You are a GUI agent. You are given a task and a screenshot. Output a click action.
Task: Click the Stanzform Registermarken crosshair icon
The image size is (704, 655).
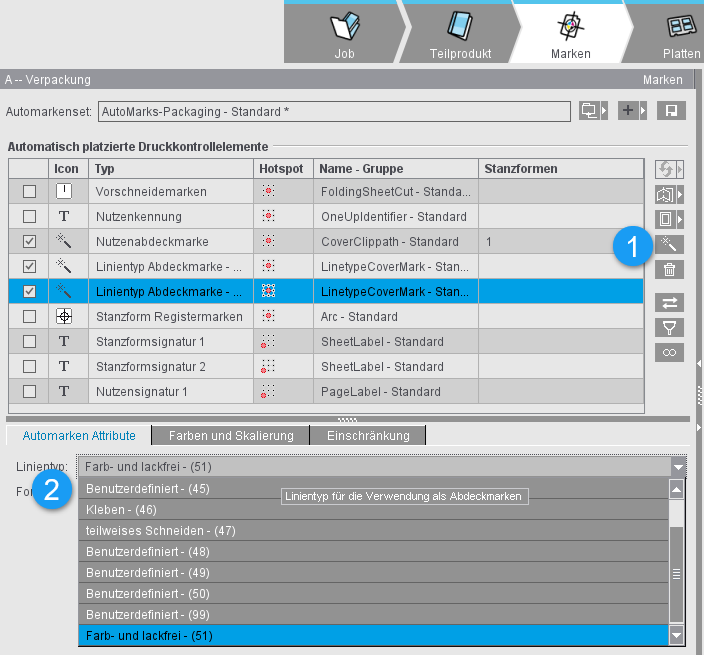click(x=64, y=317)
